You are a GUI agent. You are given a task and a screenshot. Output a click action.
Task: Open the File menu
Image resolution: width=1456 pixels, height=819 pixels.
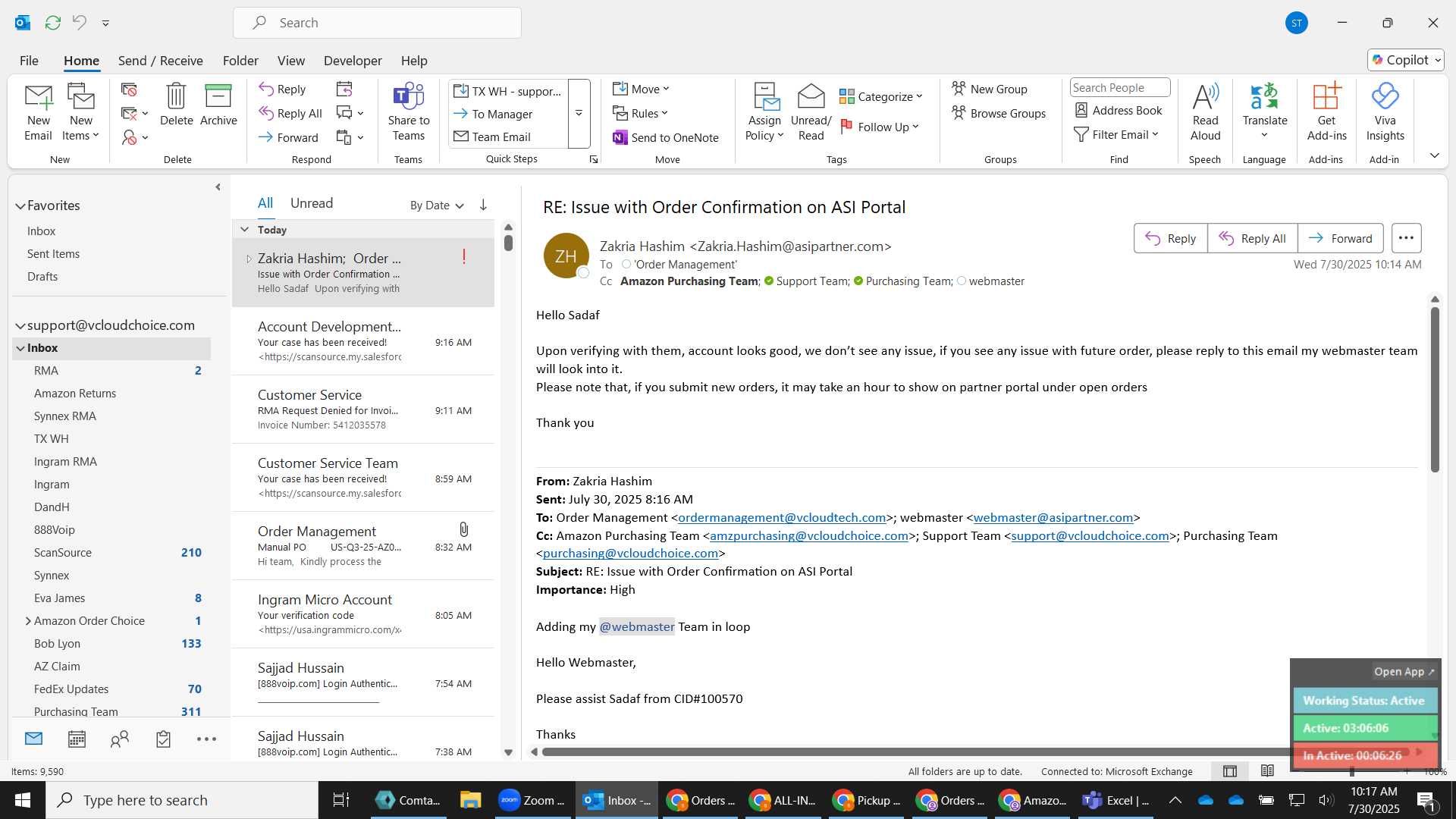coord(29,60)
